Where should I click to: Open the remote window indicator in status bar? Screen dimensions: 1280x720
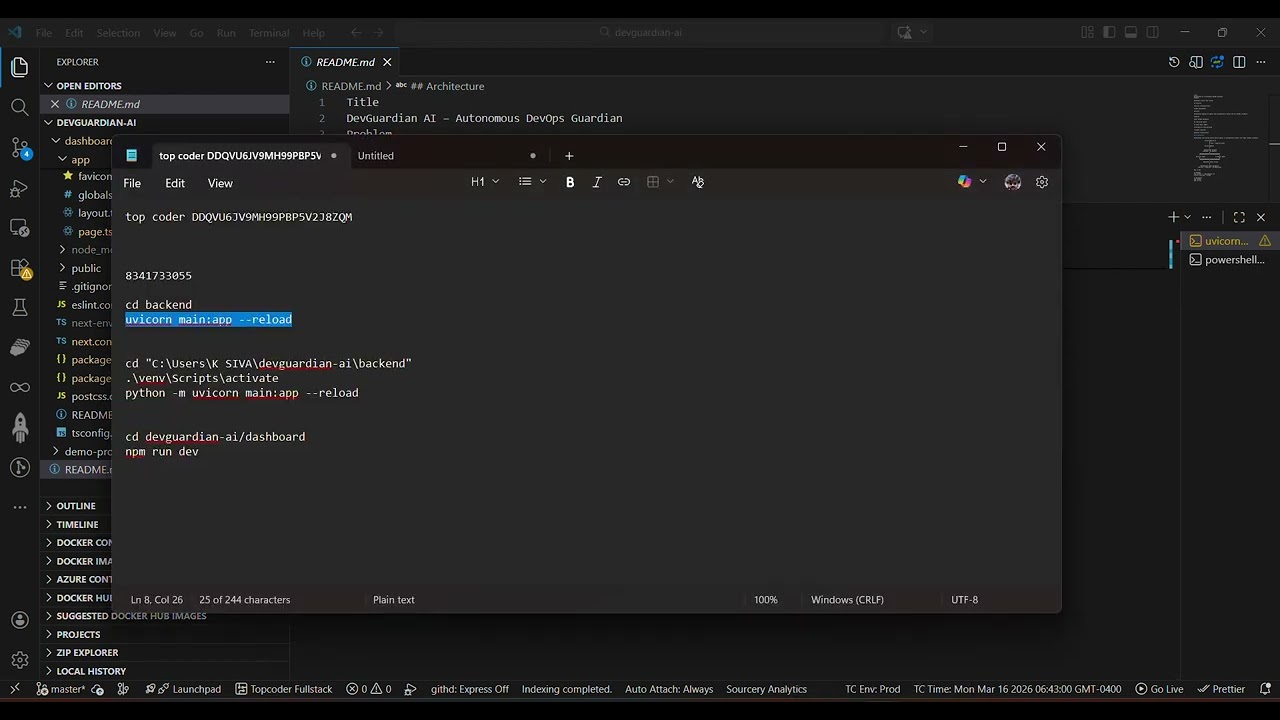pos(15,689)
